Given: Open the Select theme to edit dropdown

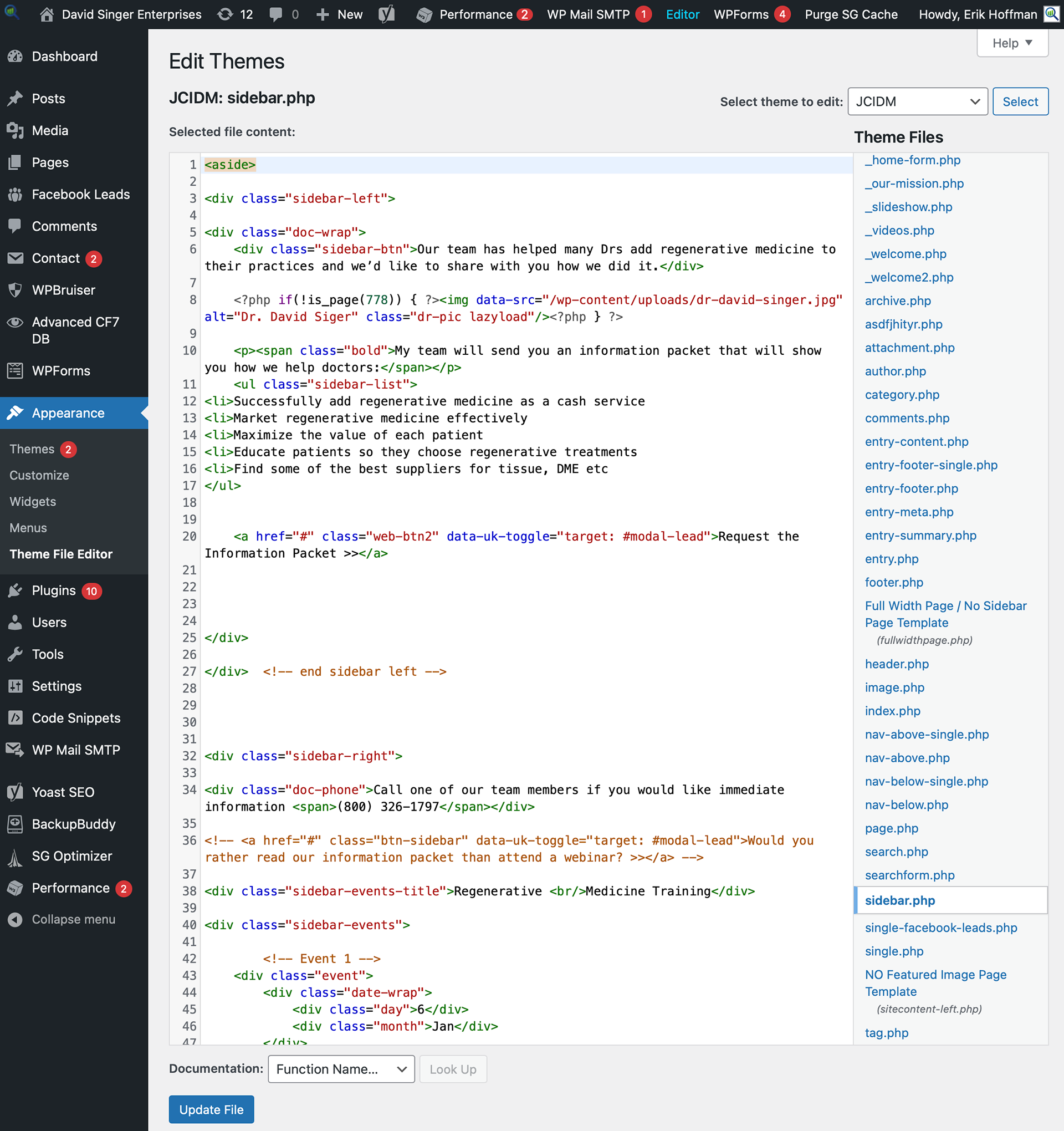Looking at the screenshot, I should [917, 102].
